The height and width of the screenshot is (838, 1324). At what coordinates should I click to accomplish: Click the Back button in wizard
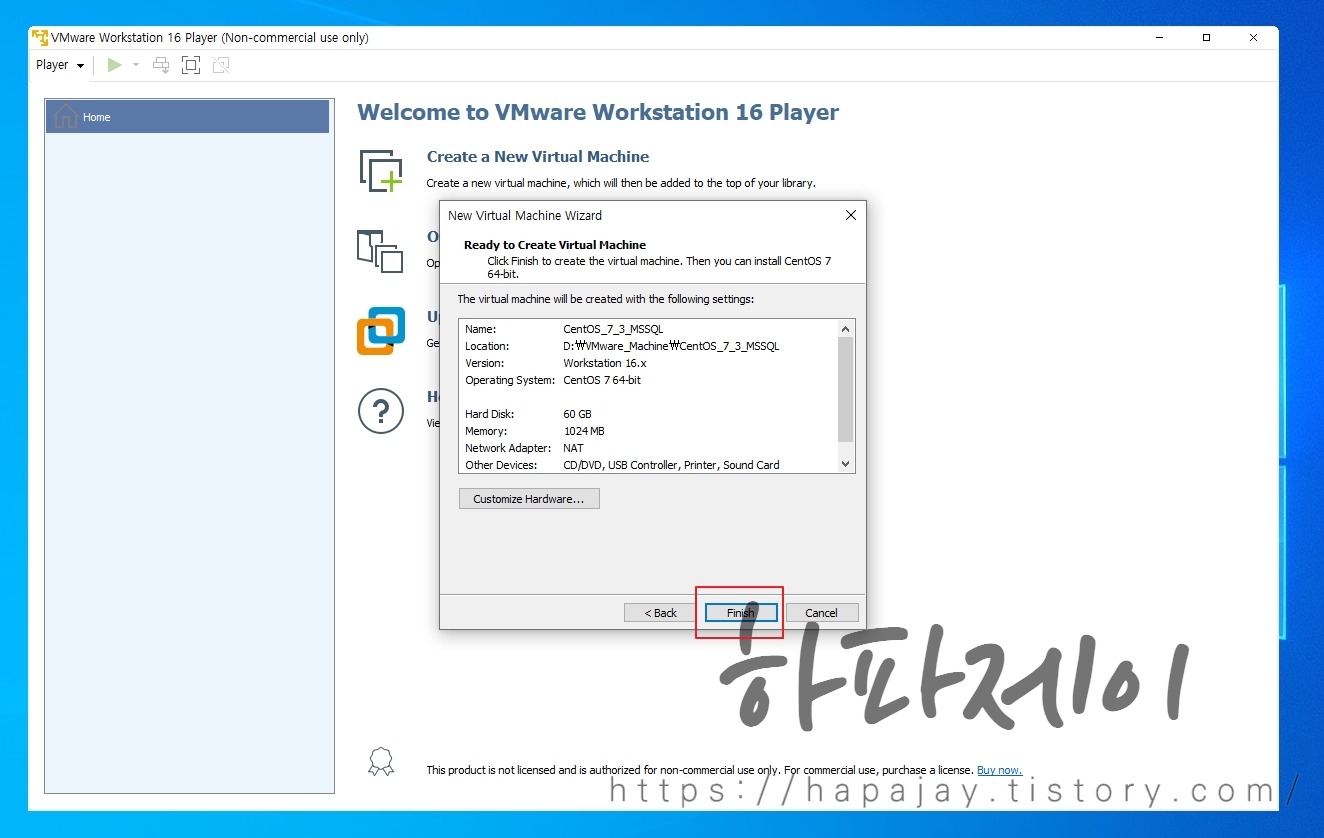pos(660,613)
